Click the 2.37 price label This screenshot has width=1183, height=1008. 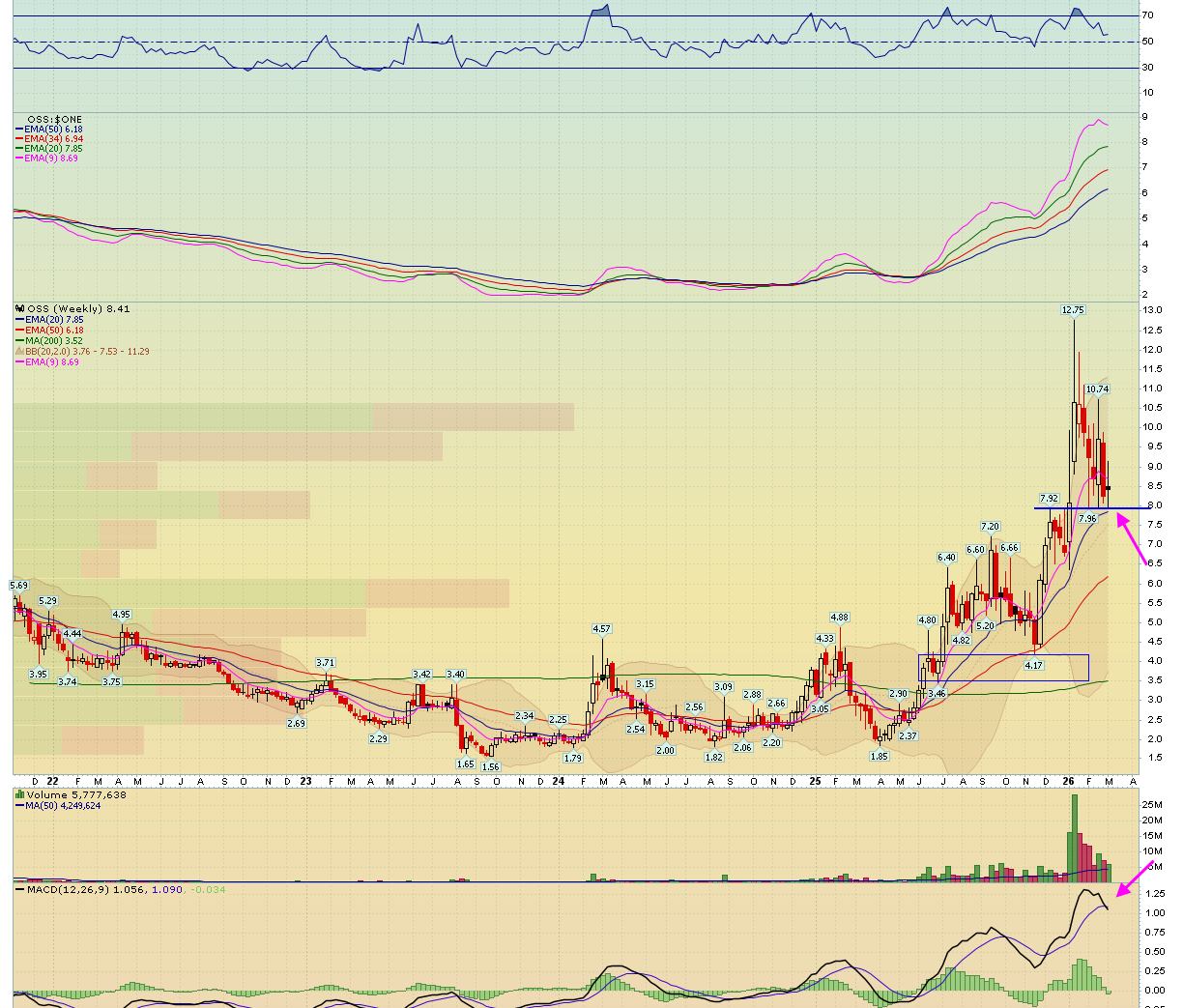tap(908, 736)
